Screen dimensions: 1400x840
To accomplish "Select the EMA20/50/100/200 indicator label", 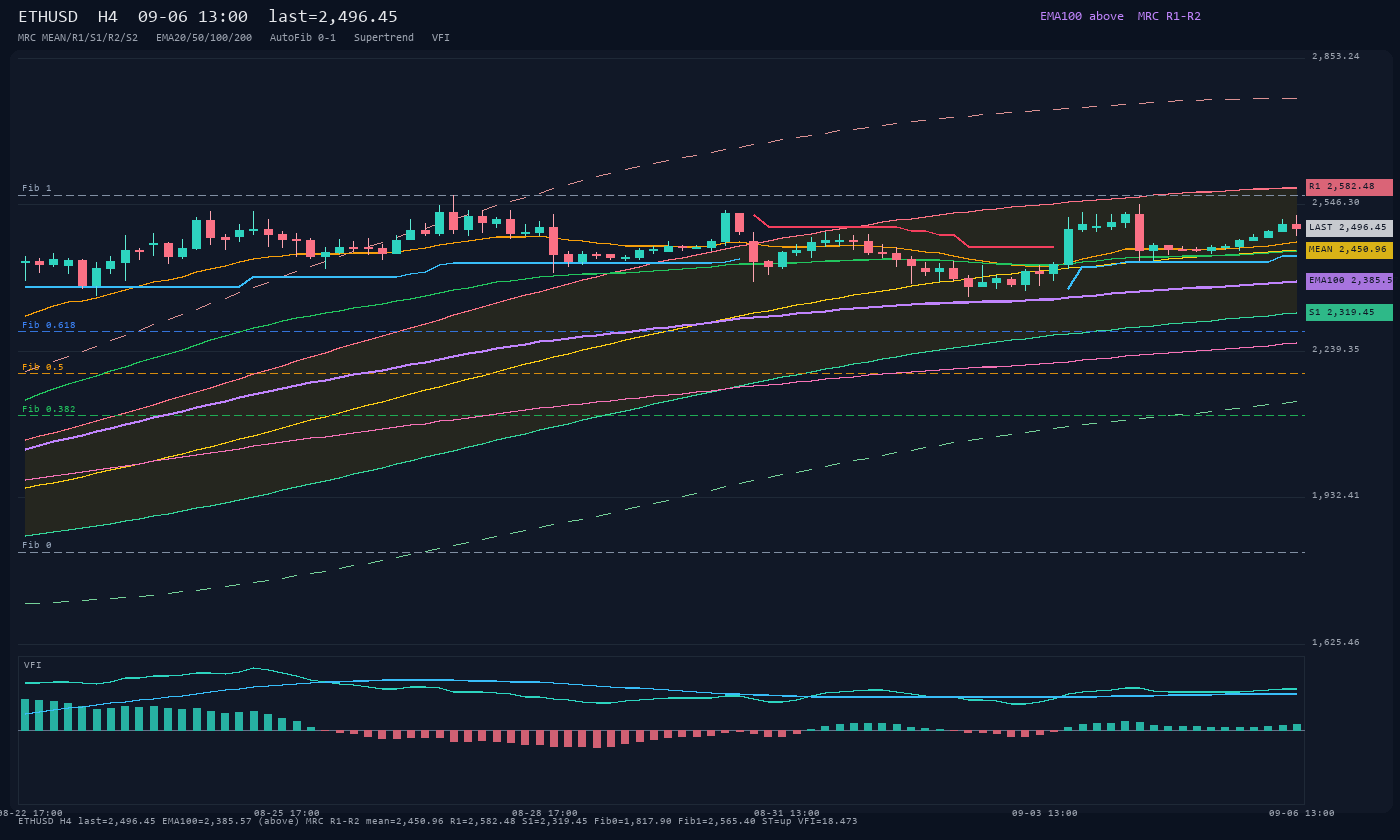I will 204,38.
